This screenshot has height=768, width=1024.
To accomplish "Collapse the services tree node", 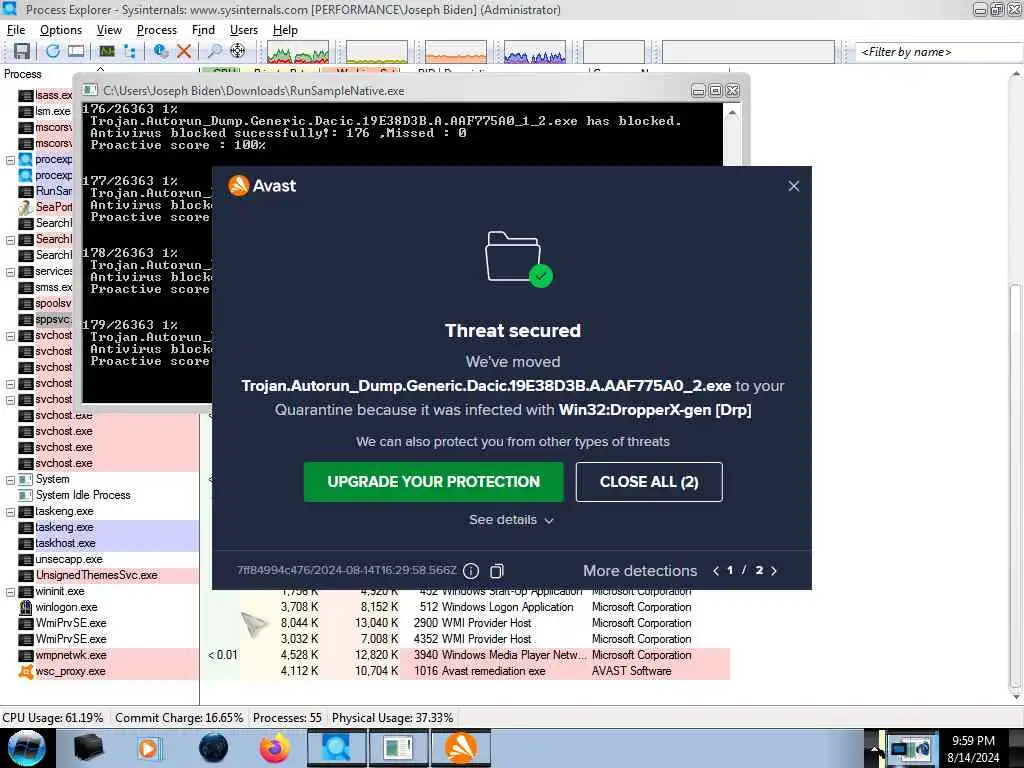I will pos(10,272).
